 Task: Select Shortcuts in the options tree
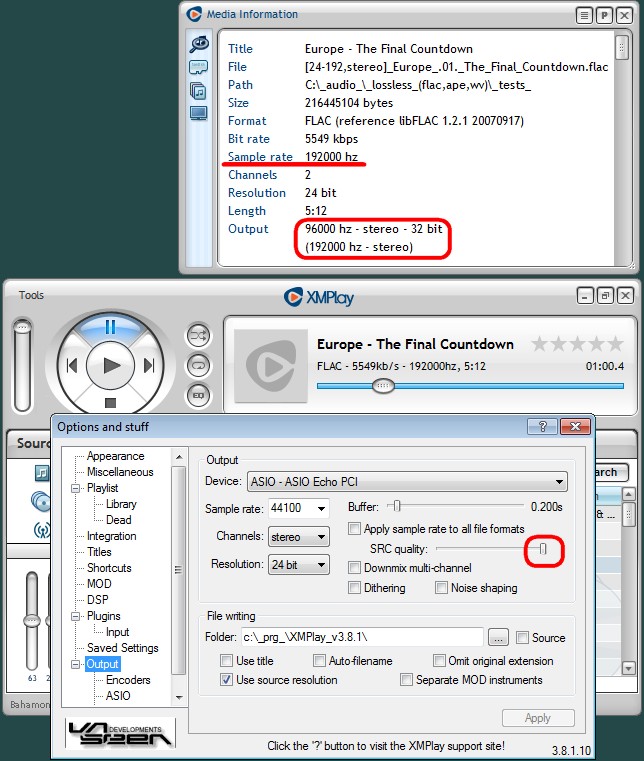(x=109, y=567)
